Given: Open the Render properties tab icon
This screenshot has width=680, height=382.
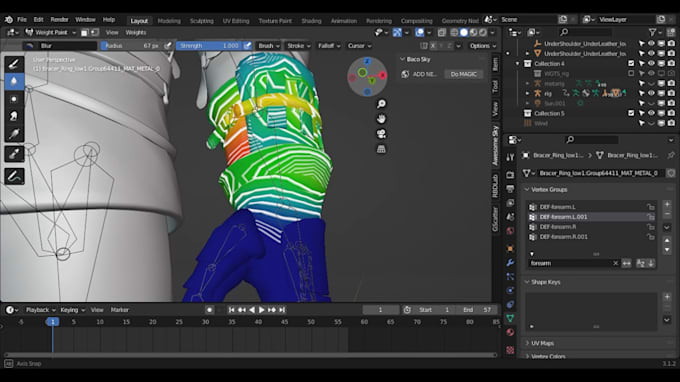Looking at the screenshot, I should pos(510,175).
